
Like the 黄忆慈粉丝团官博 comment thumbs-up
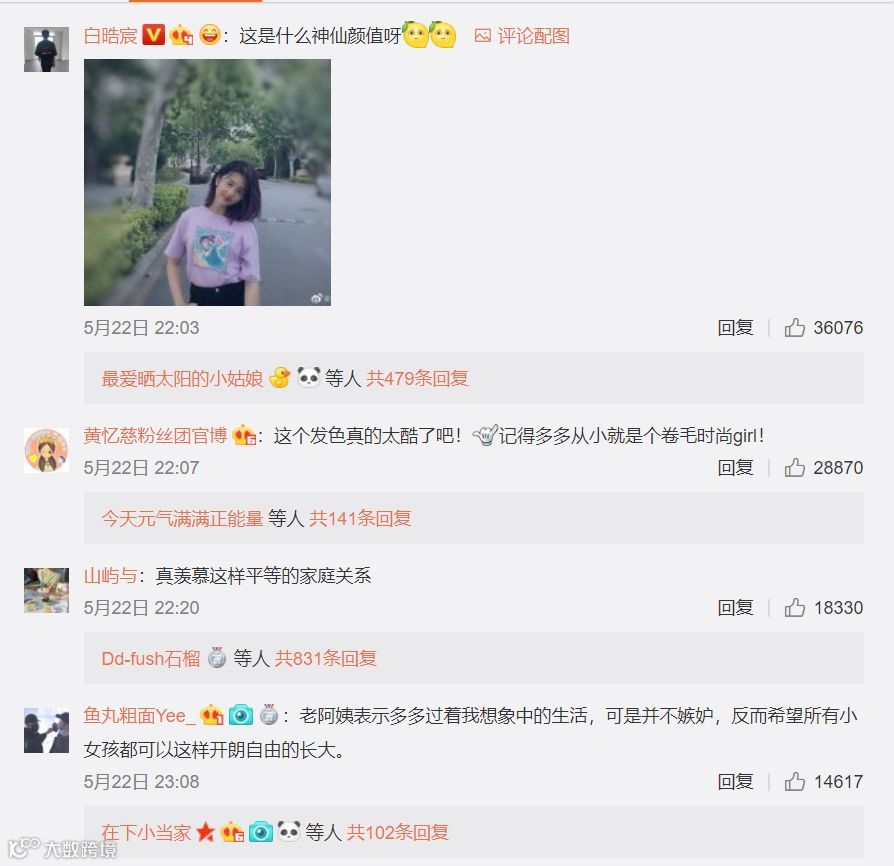tap(794, 467)
